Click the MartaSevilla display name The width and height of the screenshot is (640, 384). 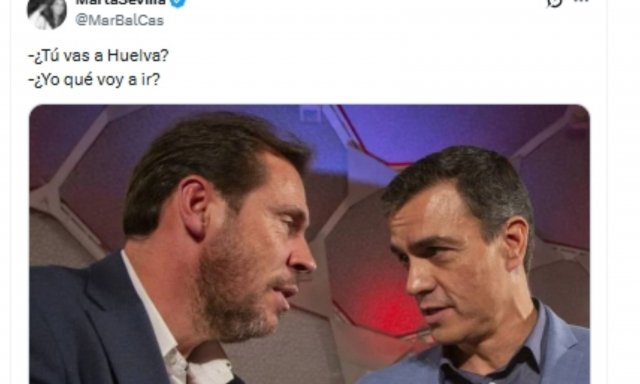click(121, 2)
